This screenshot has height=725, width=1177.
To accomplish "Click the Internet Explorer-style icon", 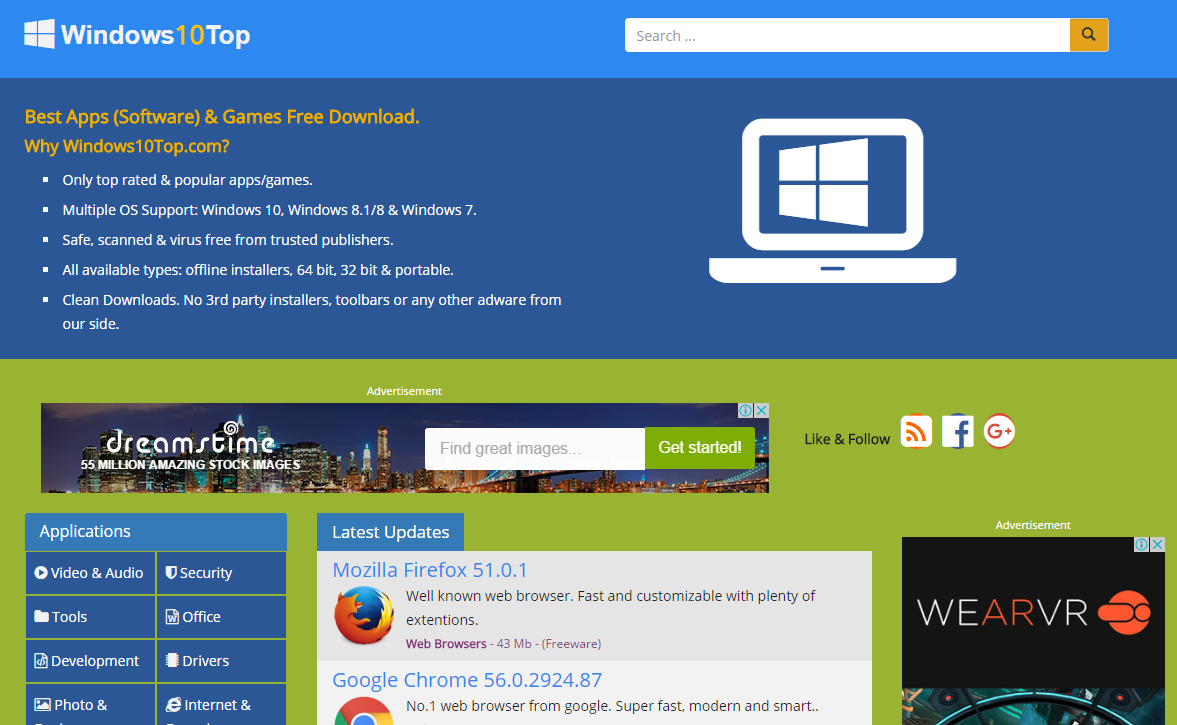I will tap(173, 705).
